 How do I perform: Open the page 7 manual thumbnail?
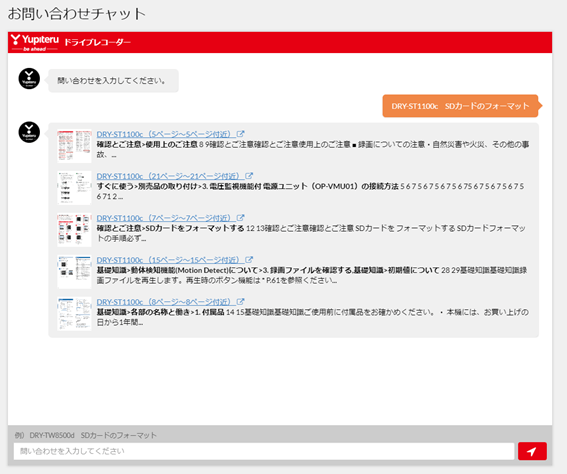pyautogui.click(x=74, y=230)
